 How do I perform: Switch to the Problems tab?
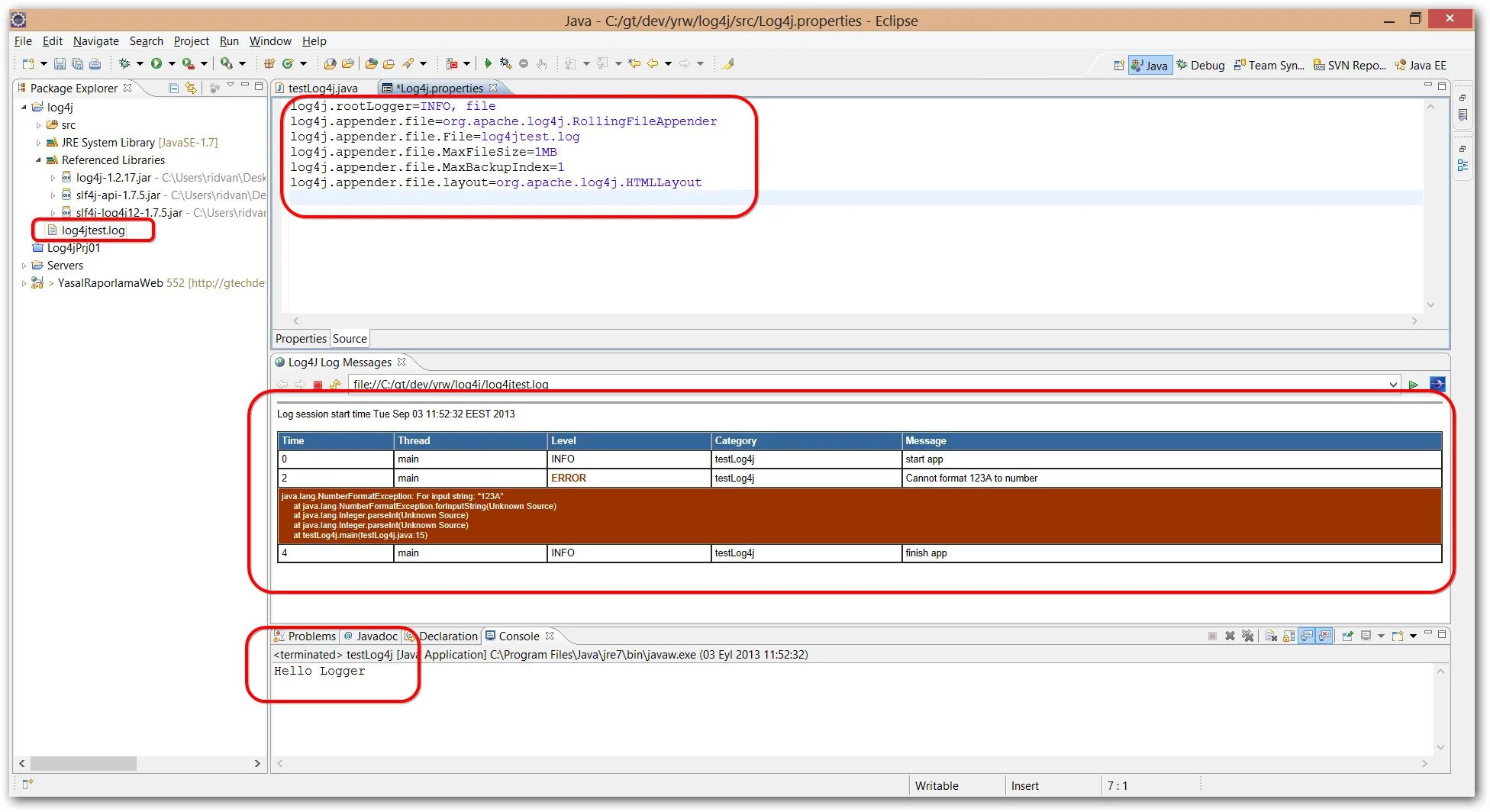(x=305, y=636)
